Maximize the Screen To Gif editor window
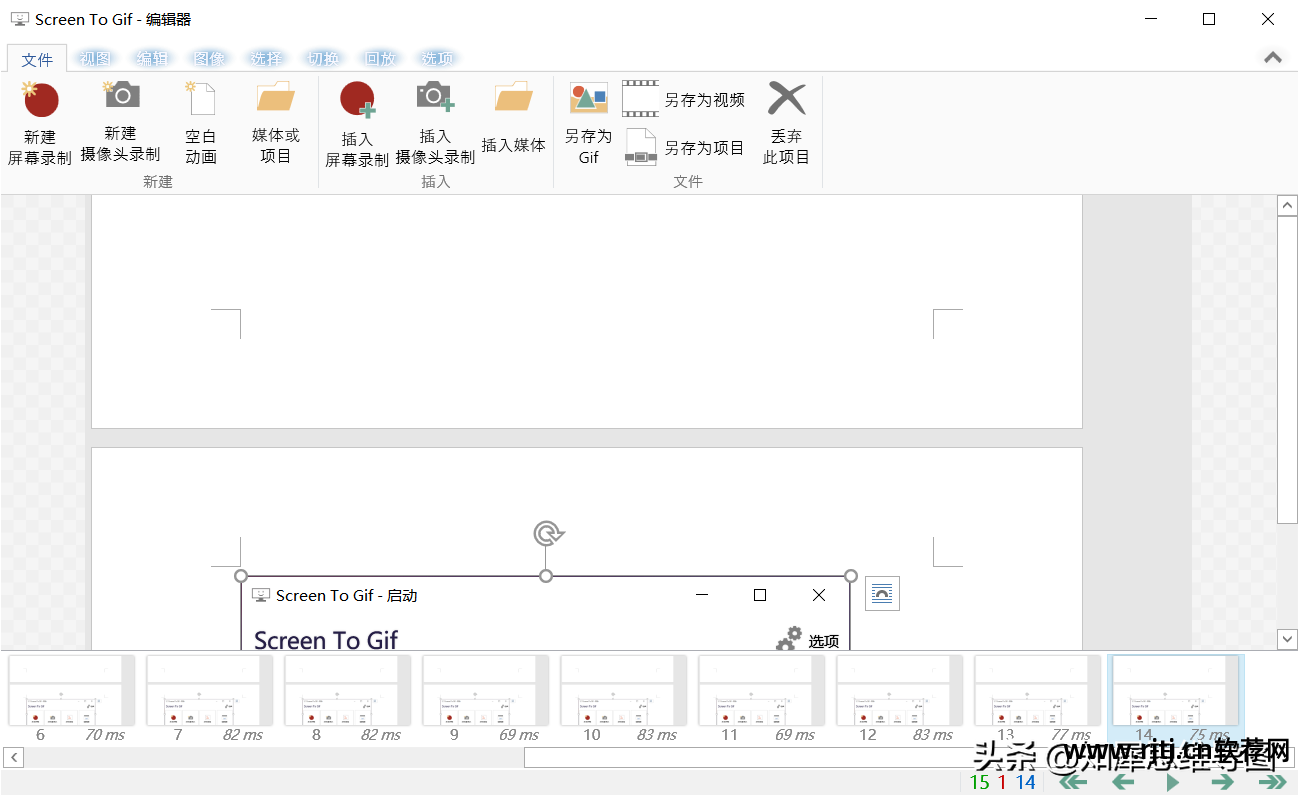This screenshot has width=1299, height=796. (x=1209, y=19)
